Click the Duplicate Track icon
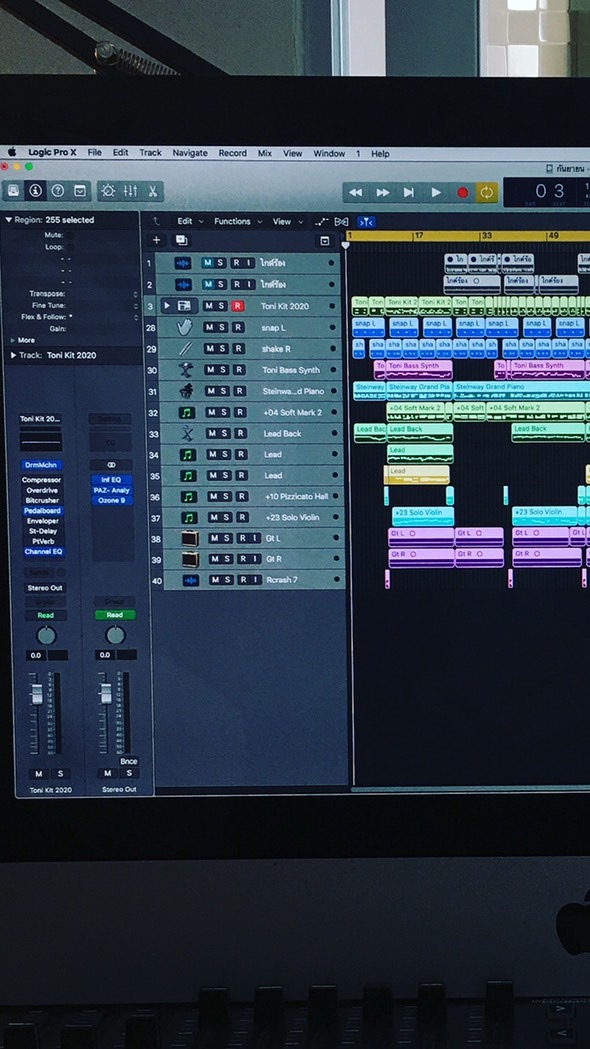The width and height of the screenshot is (590, 1049). click(x=181, y=240)
